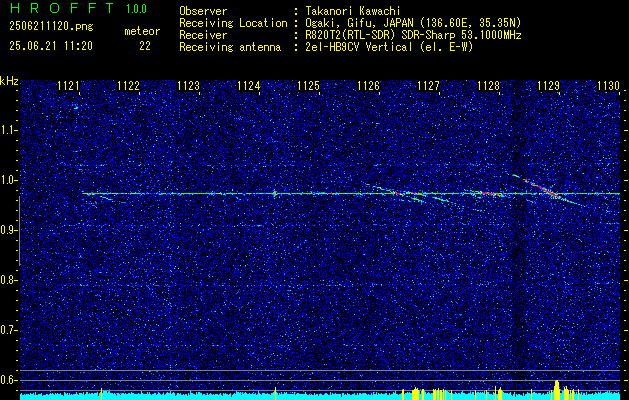
Task: Click the gray range bar left of the plot
Action: [x=19, y=231]
